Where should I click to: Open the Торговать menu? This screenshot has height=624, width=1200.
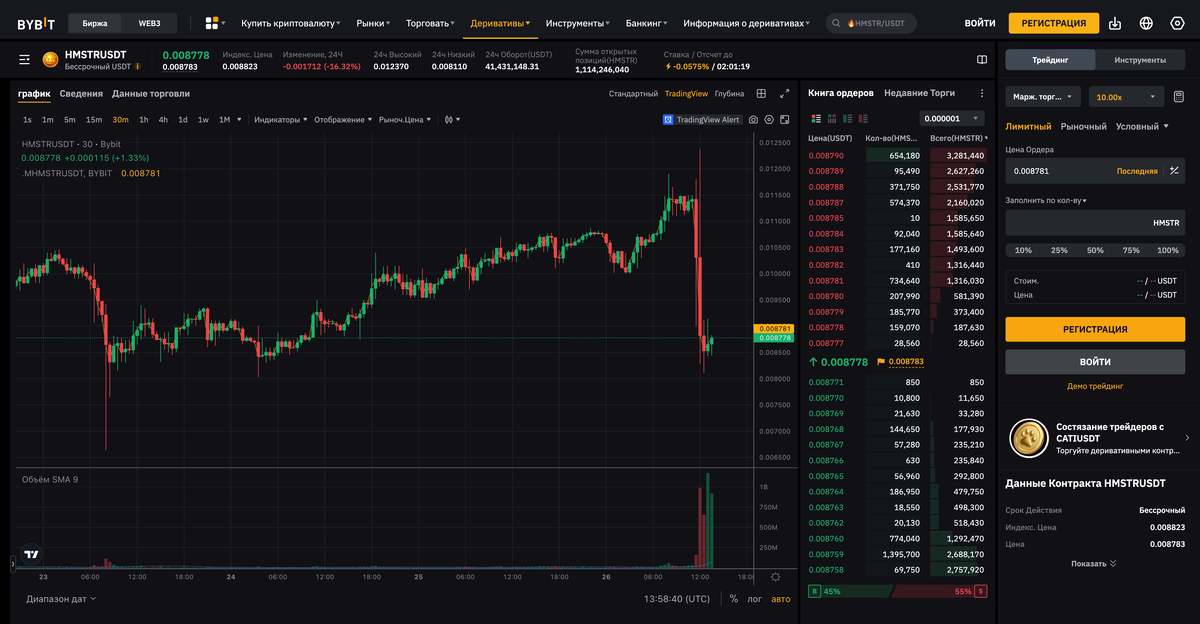click(x=430, y=22)
